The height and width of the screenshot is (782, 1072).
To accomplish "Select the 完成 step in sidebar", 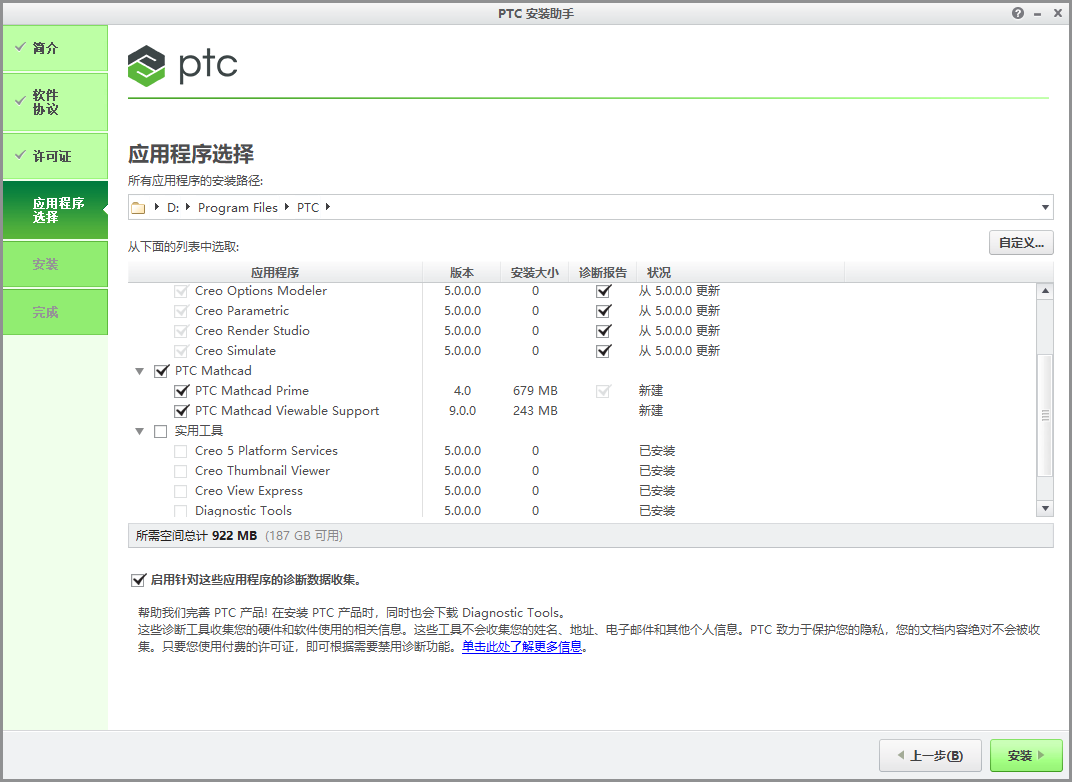I will 55,312.
